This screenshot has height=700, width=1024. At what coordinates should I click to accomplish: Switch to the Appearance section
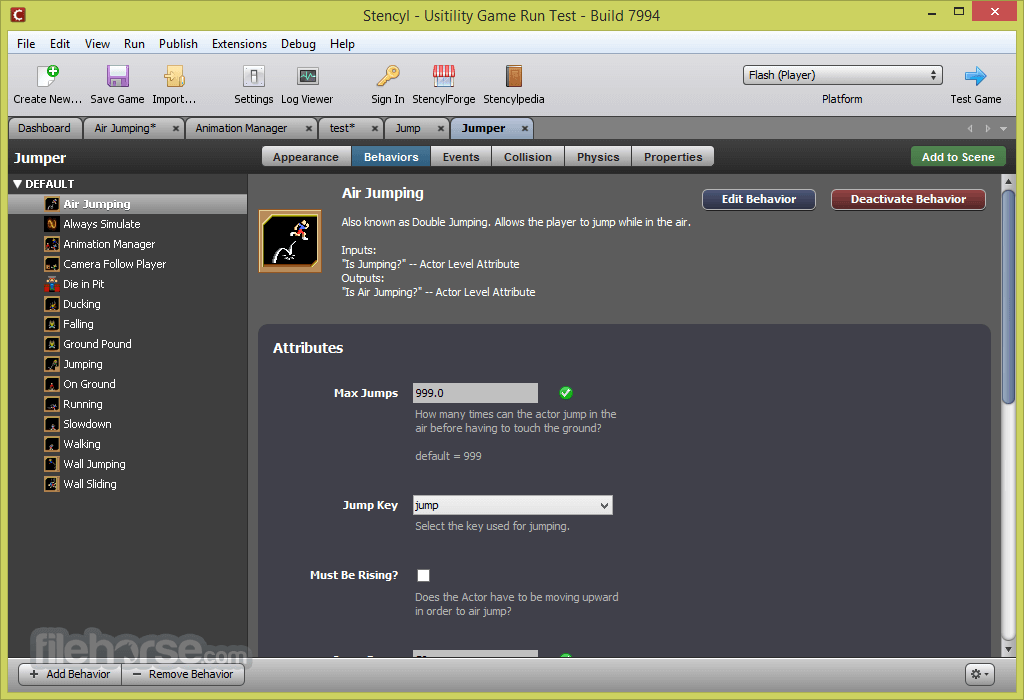click(306, 157)
